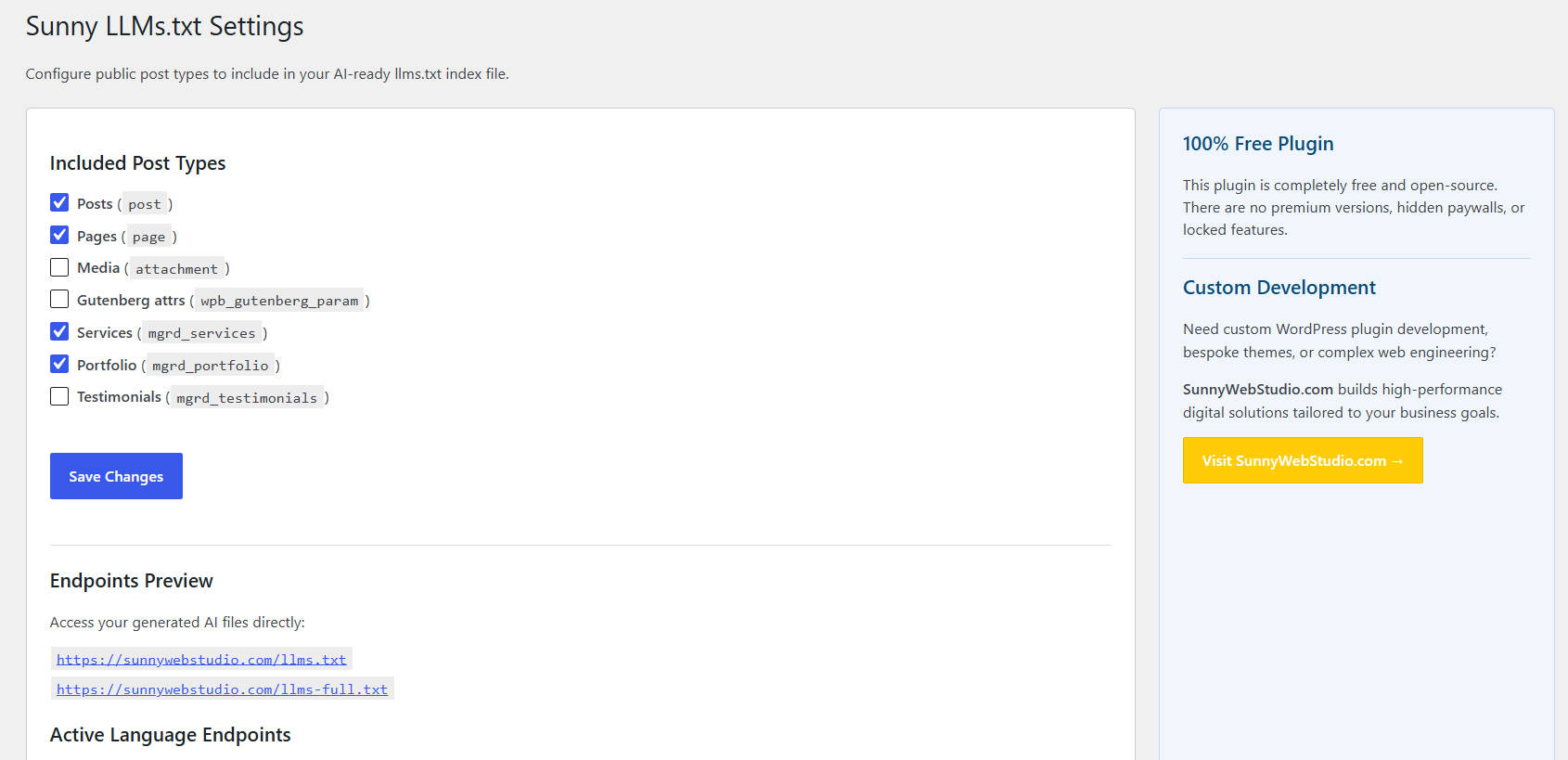
Task: Click the page slug code text
Action: tap(148, 237)
